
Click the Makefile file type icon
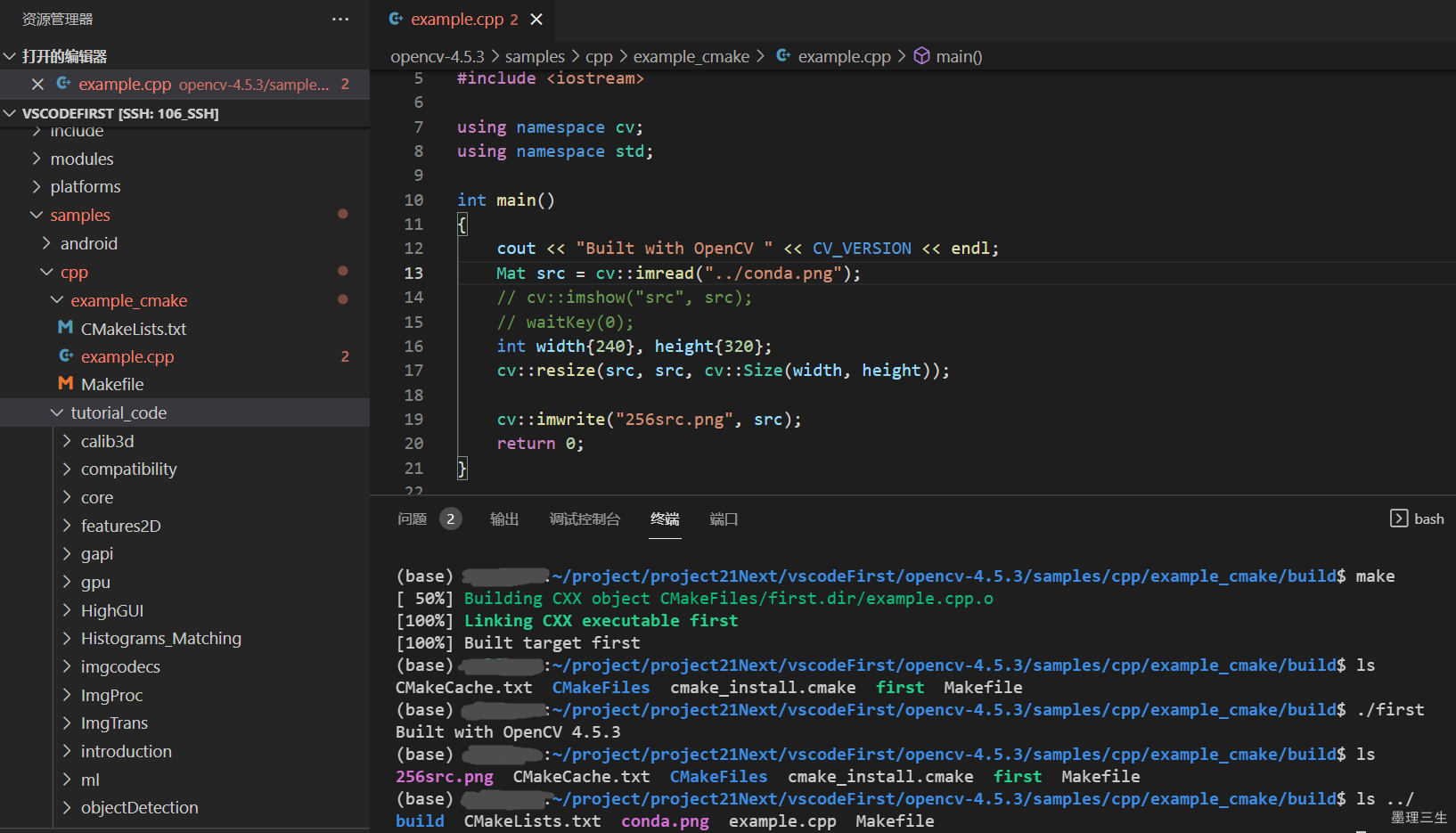click(65, 383)
